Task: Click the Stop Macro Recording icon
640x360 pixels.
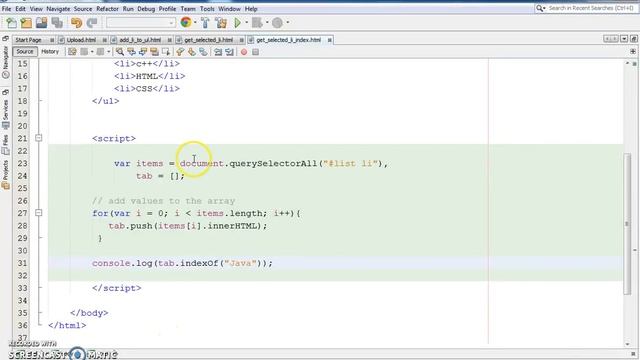Action: coord(256,52)
